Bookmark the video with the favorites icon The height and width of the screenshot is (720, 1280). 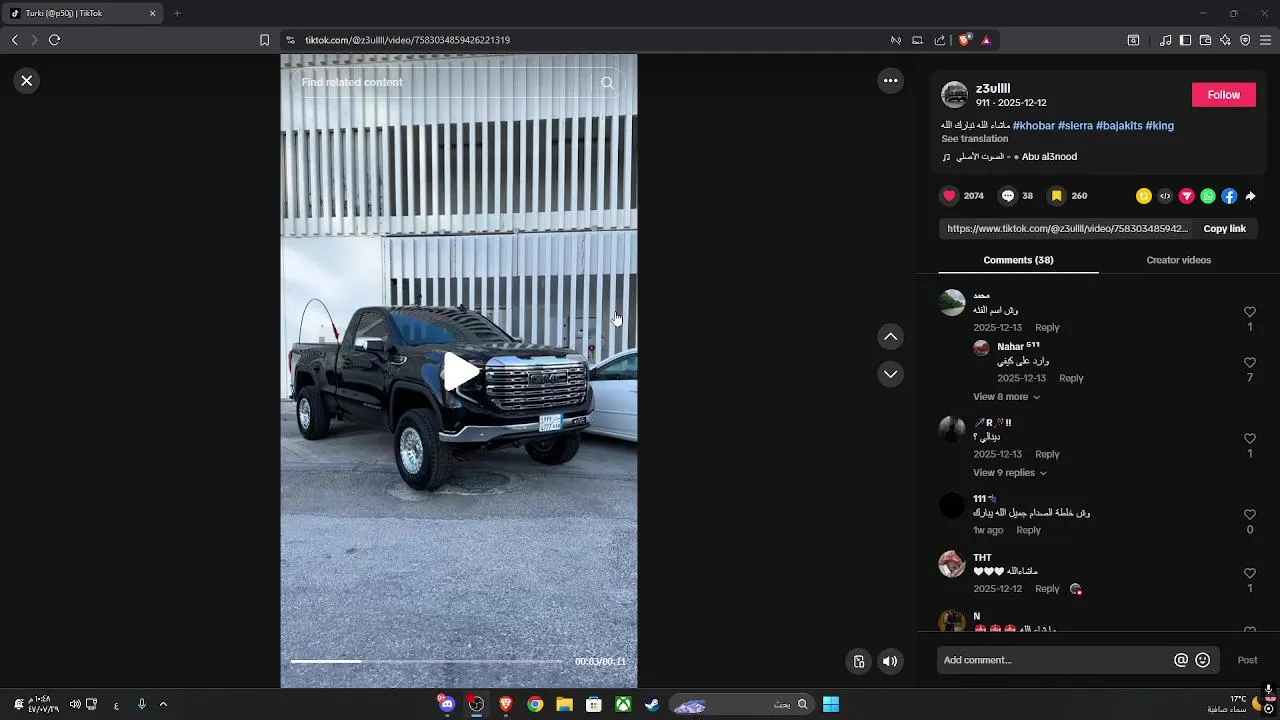click(x=1056, y=196)
